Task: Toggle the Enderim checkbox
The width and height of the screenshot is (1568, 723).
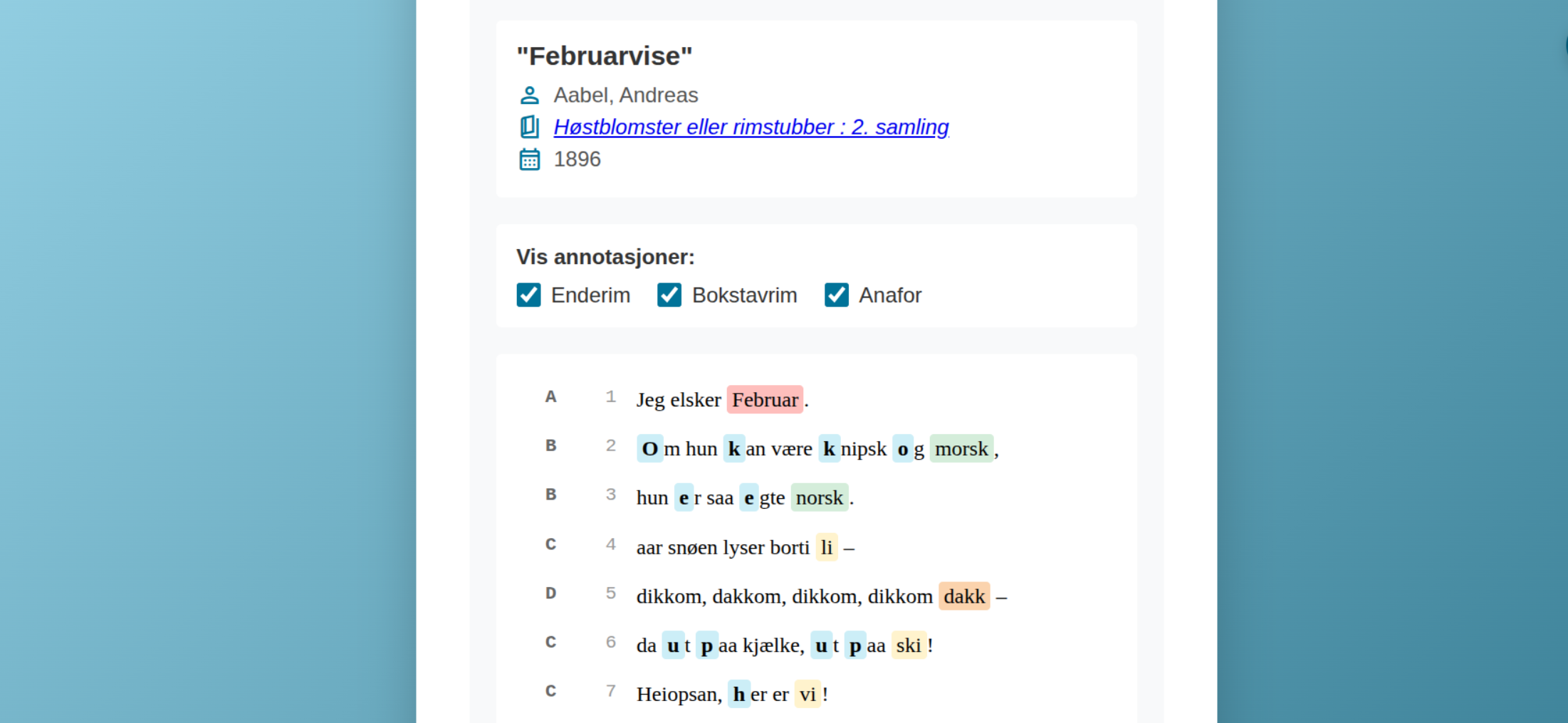Action: (x=528, y=295)
